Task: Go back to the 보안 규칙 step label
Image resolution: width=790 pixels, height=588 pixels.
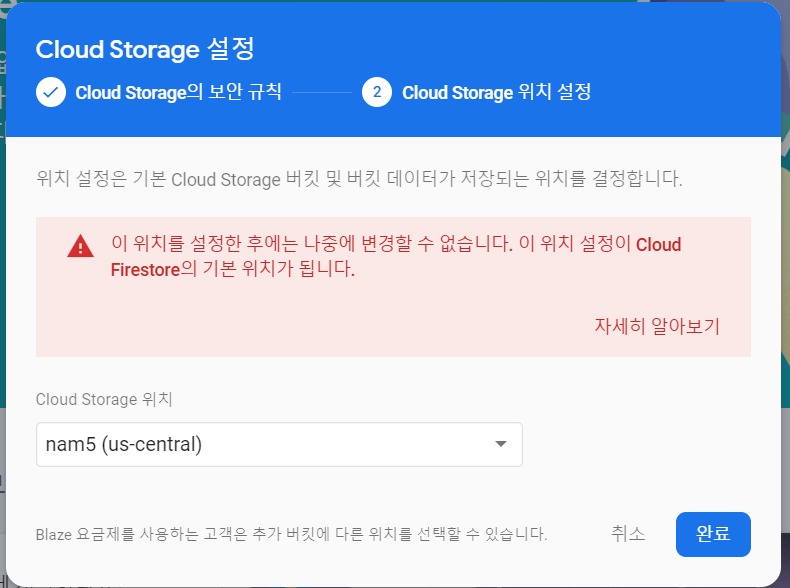Action: coord(178,93)
